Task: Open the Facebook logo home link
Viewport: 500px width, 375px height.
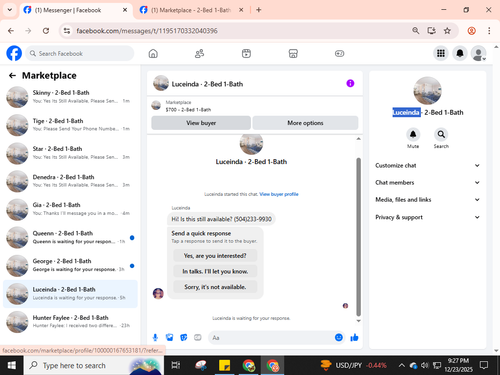Action: pyautogui.click(x=14, y=53)
